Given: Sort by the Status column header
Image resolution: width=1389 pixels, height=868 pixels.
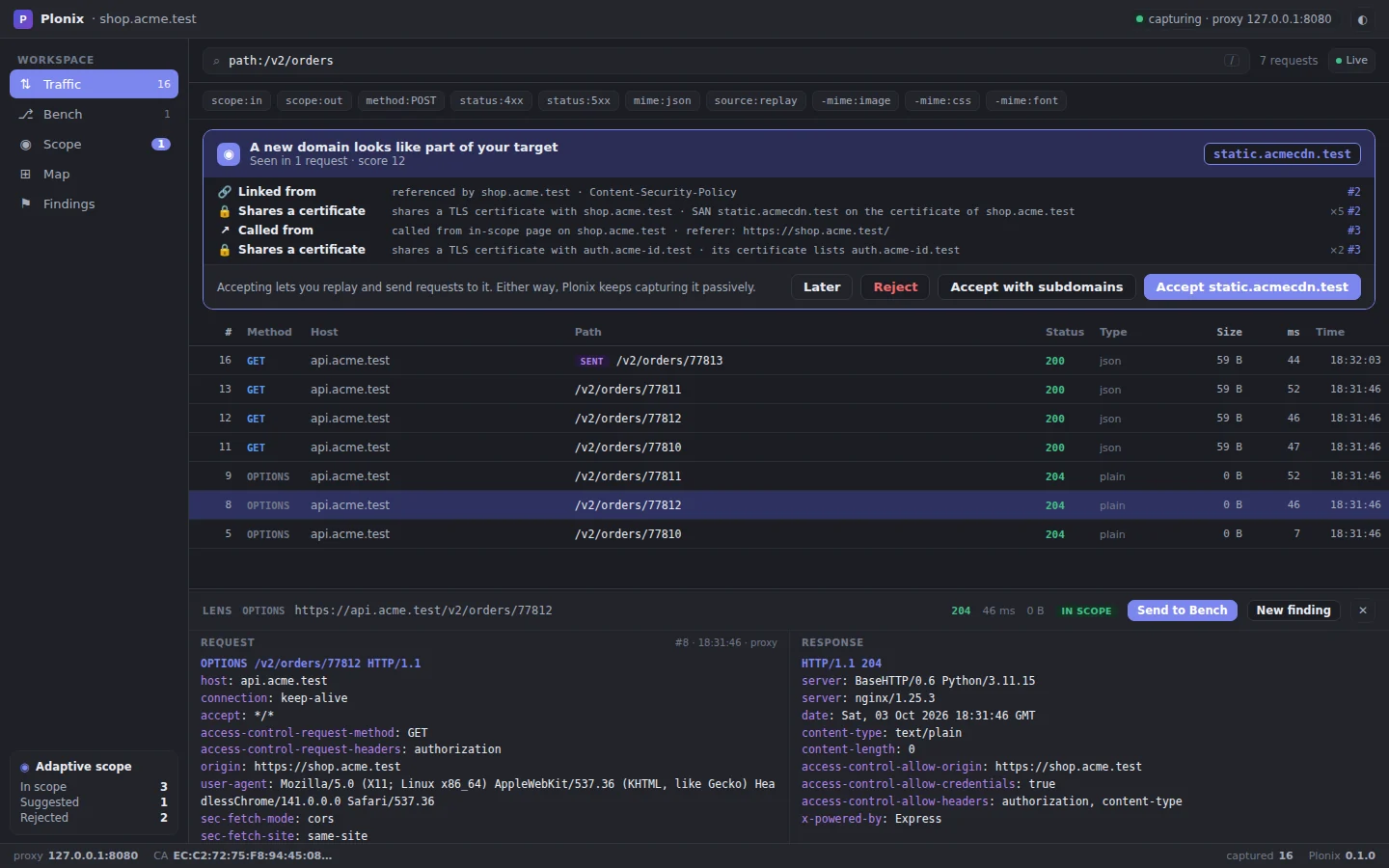Looking at the screenshot, I should coord(1065,332).
